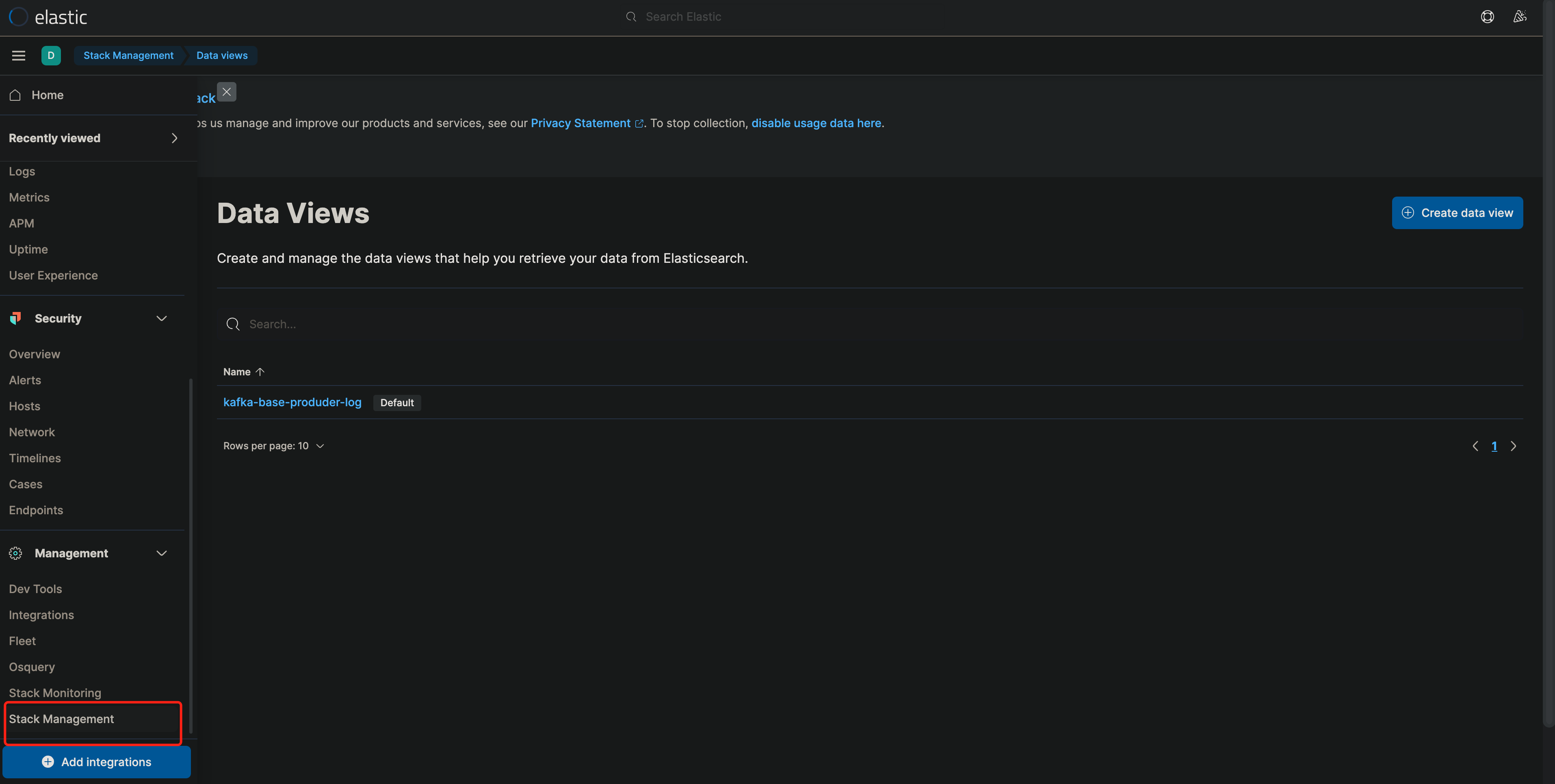The height and width of the screenshot is (784, 1555).
Task: Expand the Recently viewed section
Action: 174,138
